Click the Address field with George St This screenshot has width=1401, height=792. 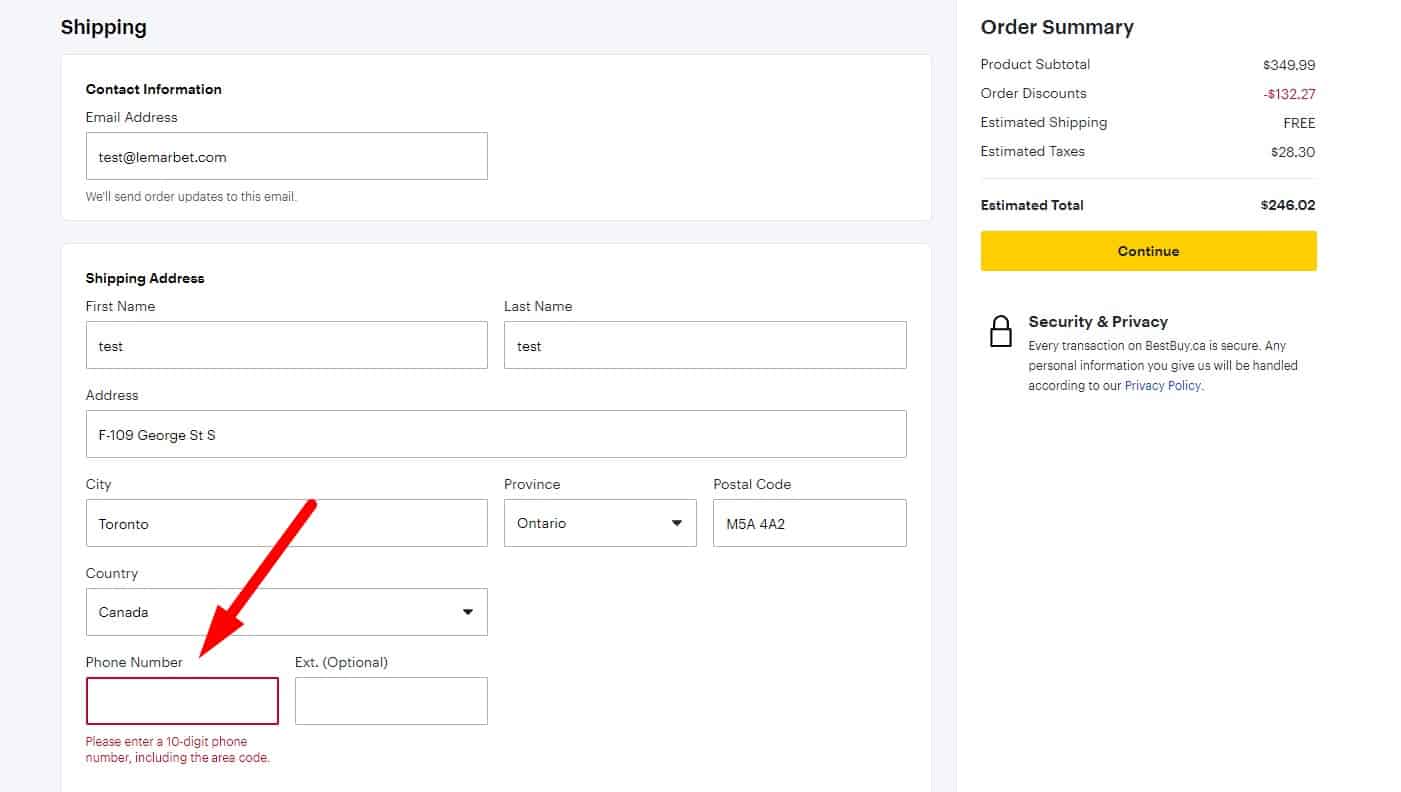pyautogui.click(x=495, y=435)
